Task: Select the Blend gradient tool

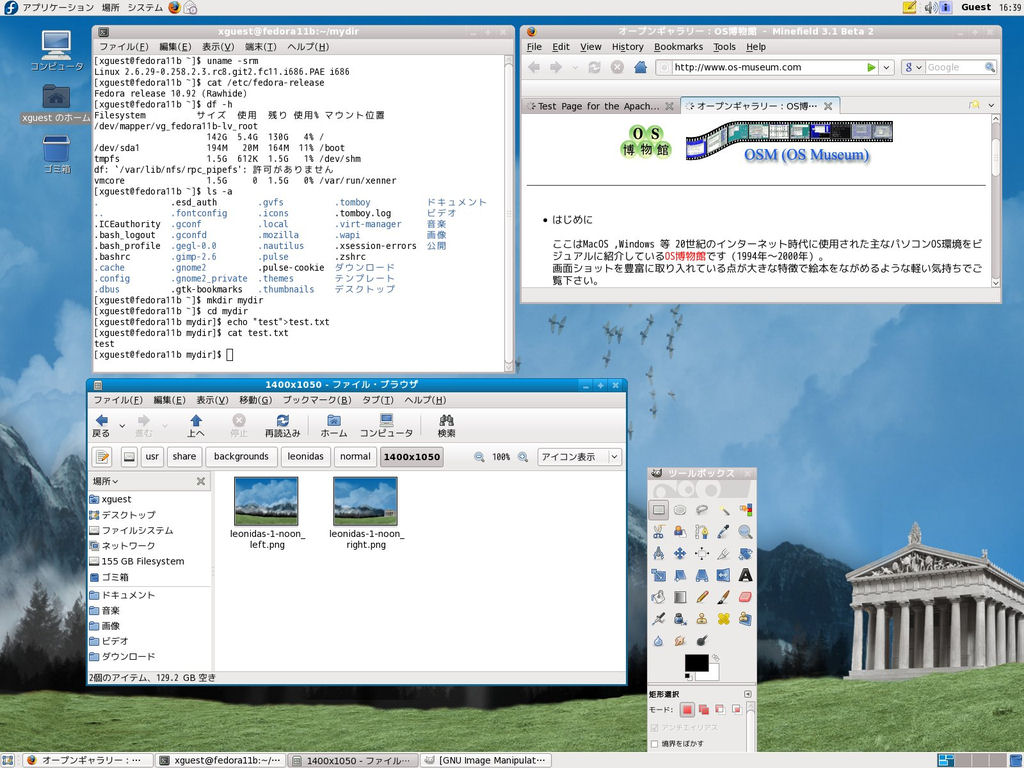Action: tap(680, 597)
